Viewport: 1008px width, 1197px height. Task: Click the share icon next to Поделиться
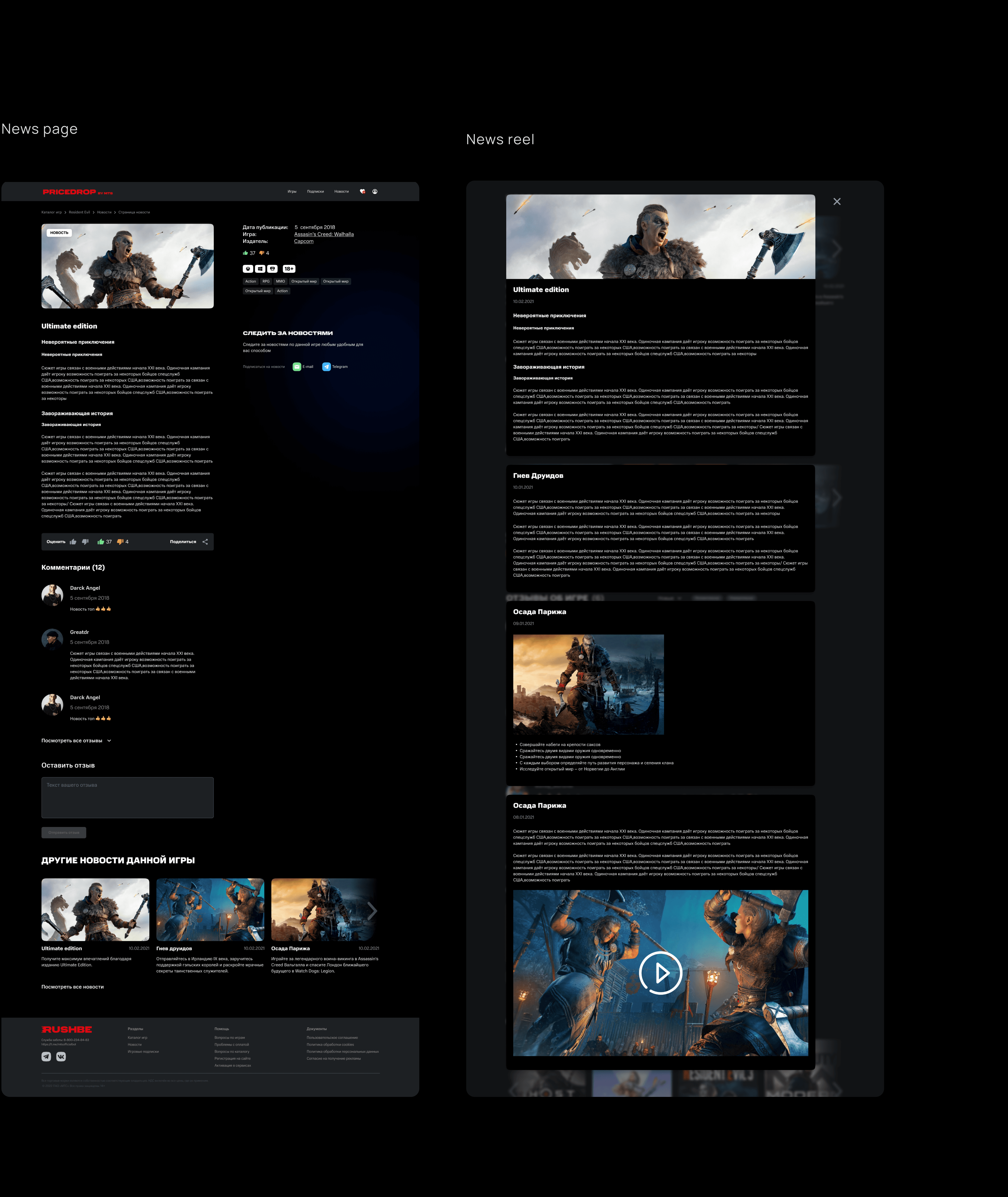(205, 542)
